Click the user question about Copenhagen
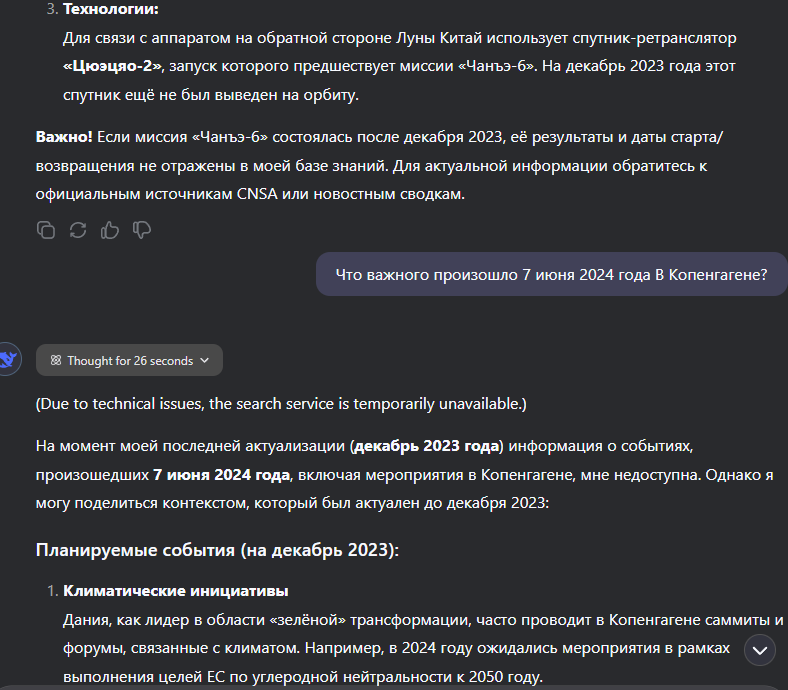 551,274
